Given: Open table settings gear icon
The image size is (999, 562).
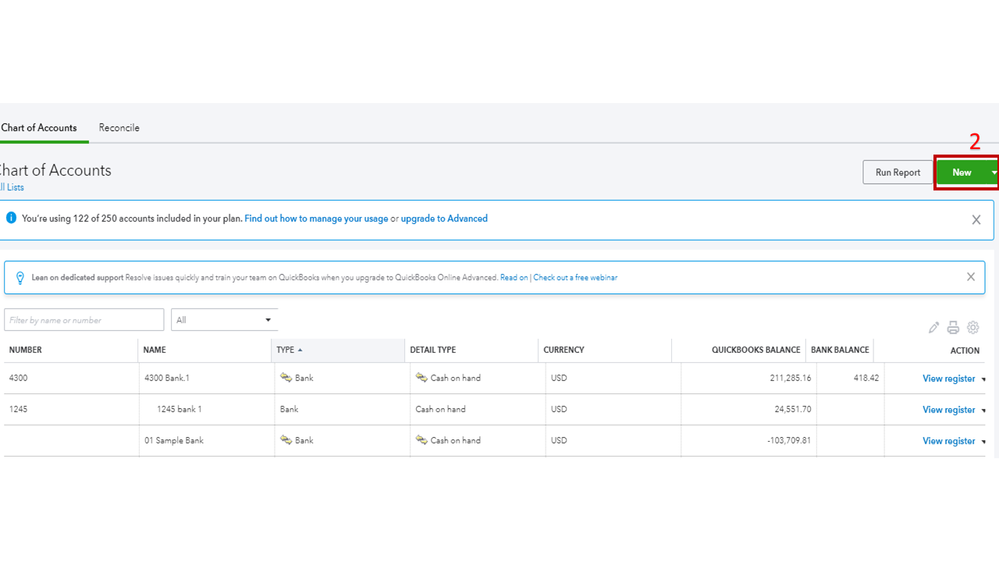Looking at the screenshot, I should [x=973, y=327].
